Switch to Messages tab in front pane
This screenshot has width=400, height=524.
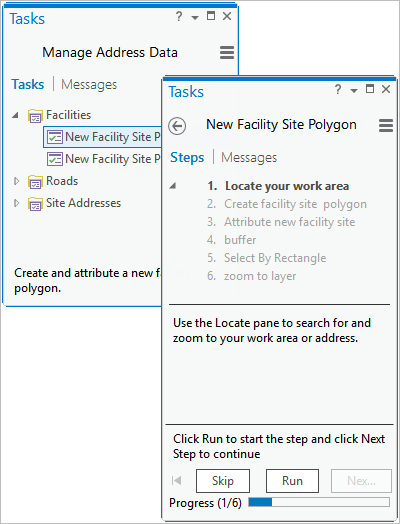click(249, 157)
